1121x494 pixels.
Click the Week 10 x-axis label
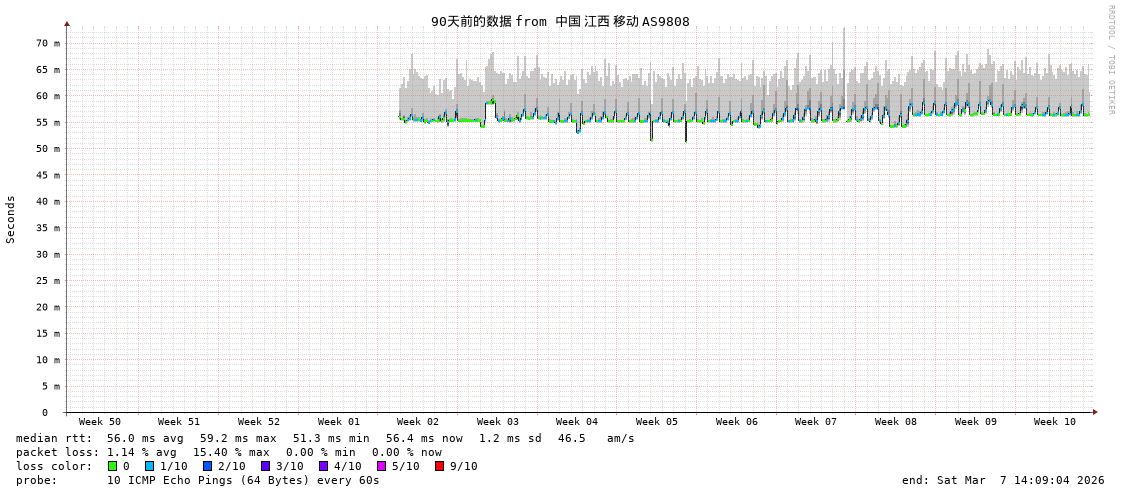click(1055, 422)
